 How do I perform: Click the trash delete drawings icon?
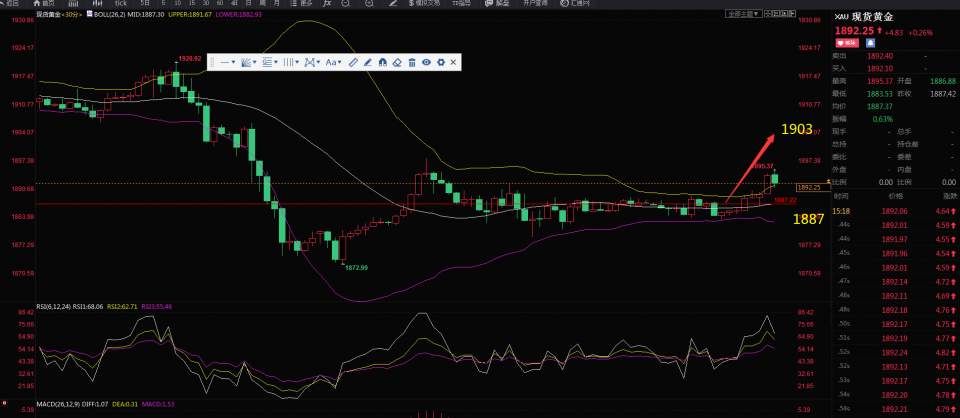click(x=412, y=62)
